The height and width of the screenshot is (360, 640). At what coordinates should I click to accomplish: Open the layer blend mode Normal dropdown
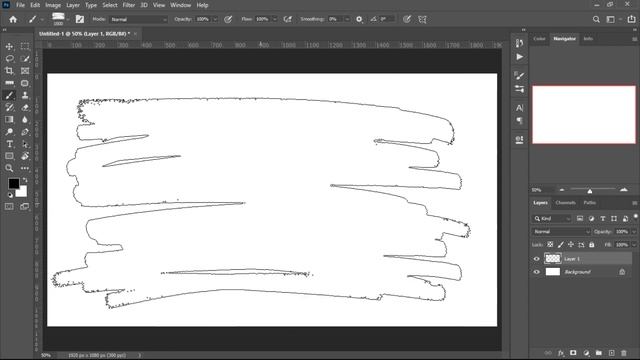pos(561,231)
